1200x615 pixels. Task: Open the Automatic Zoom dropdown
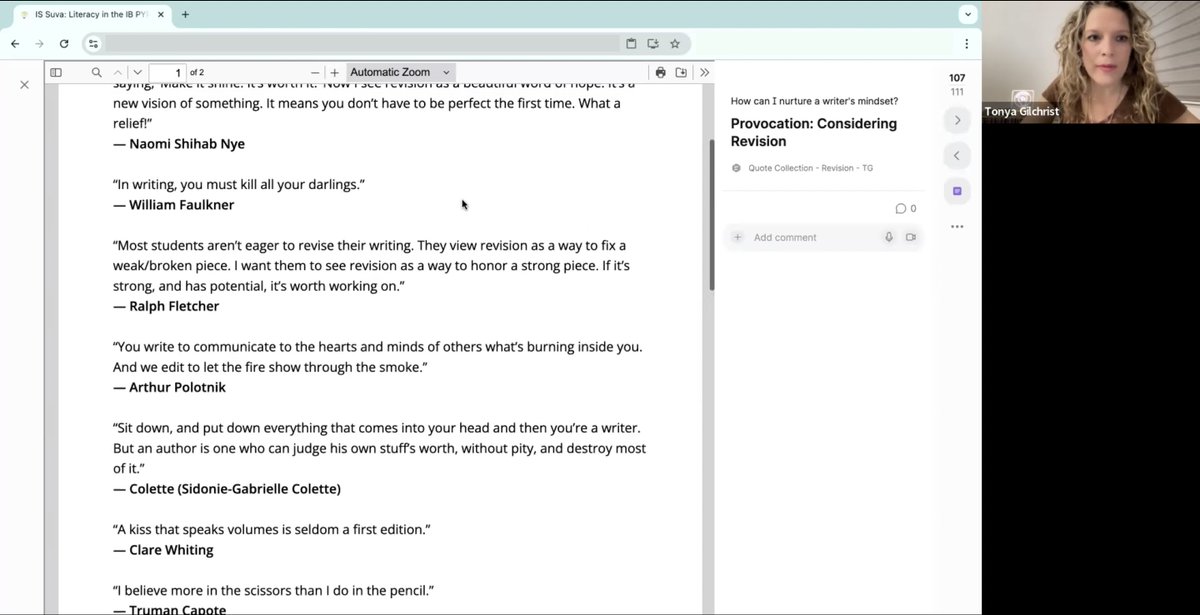(x=400, y=72)
